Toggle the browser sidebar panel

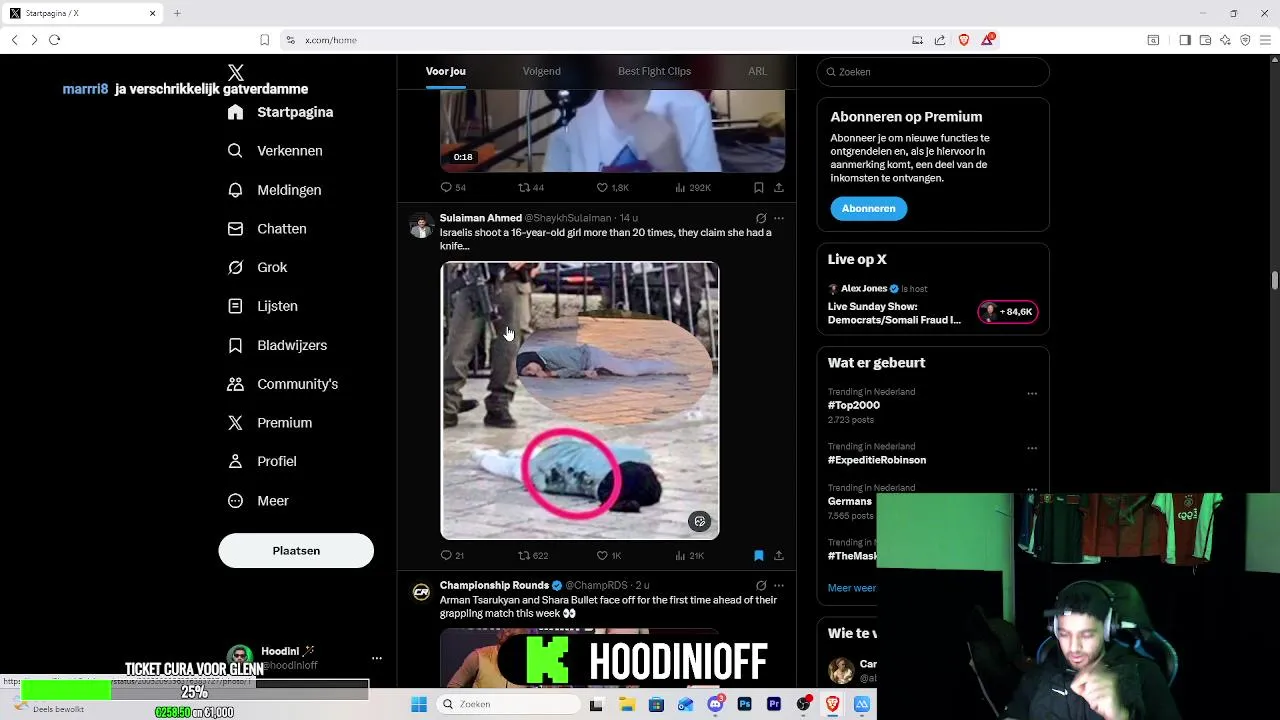[x=1185, y=40]
